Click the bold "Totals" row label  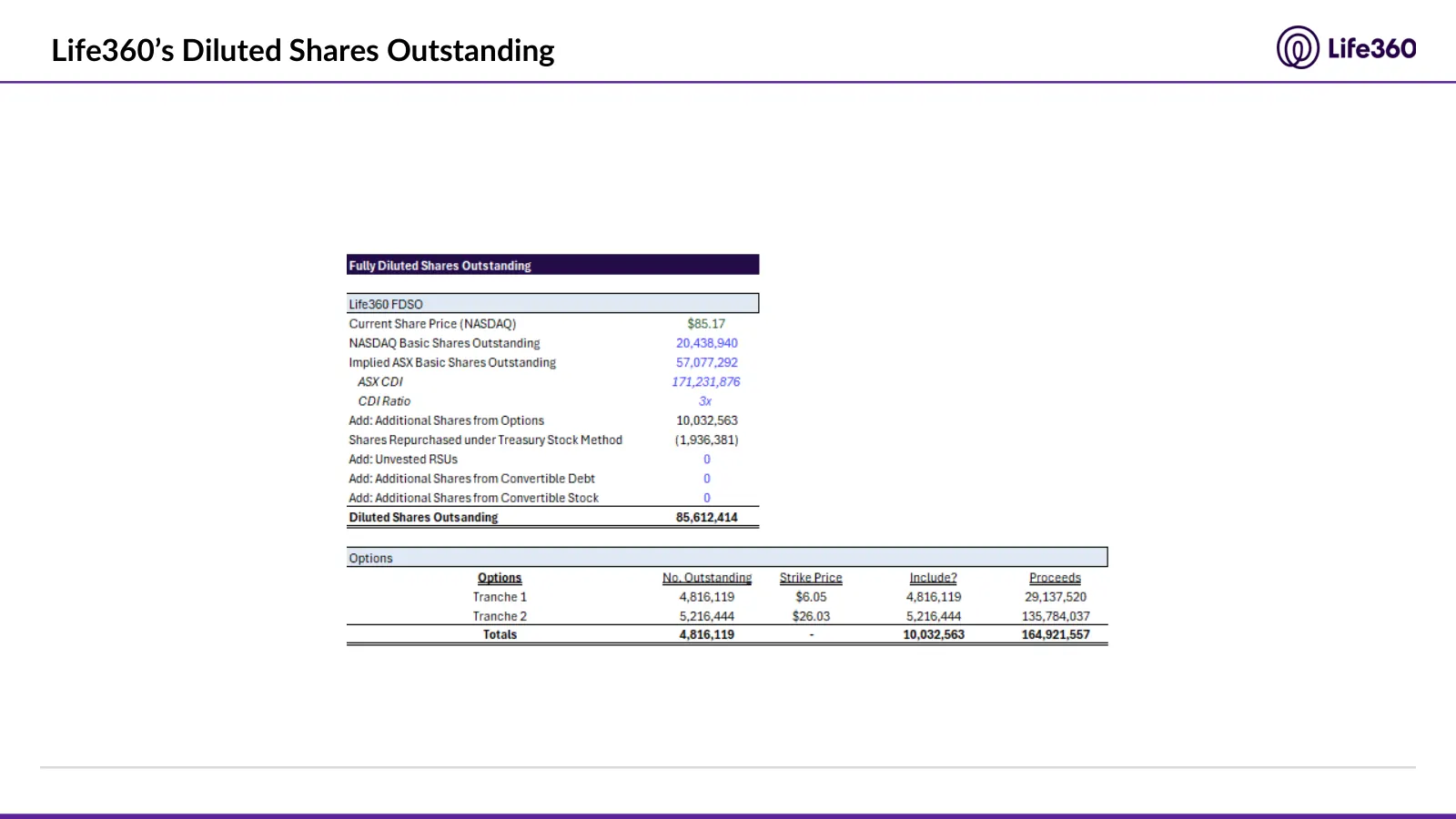[x=500, y=634]
